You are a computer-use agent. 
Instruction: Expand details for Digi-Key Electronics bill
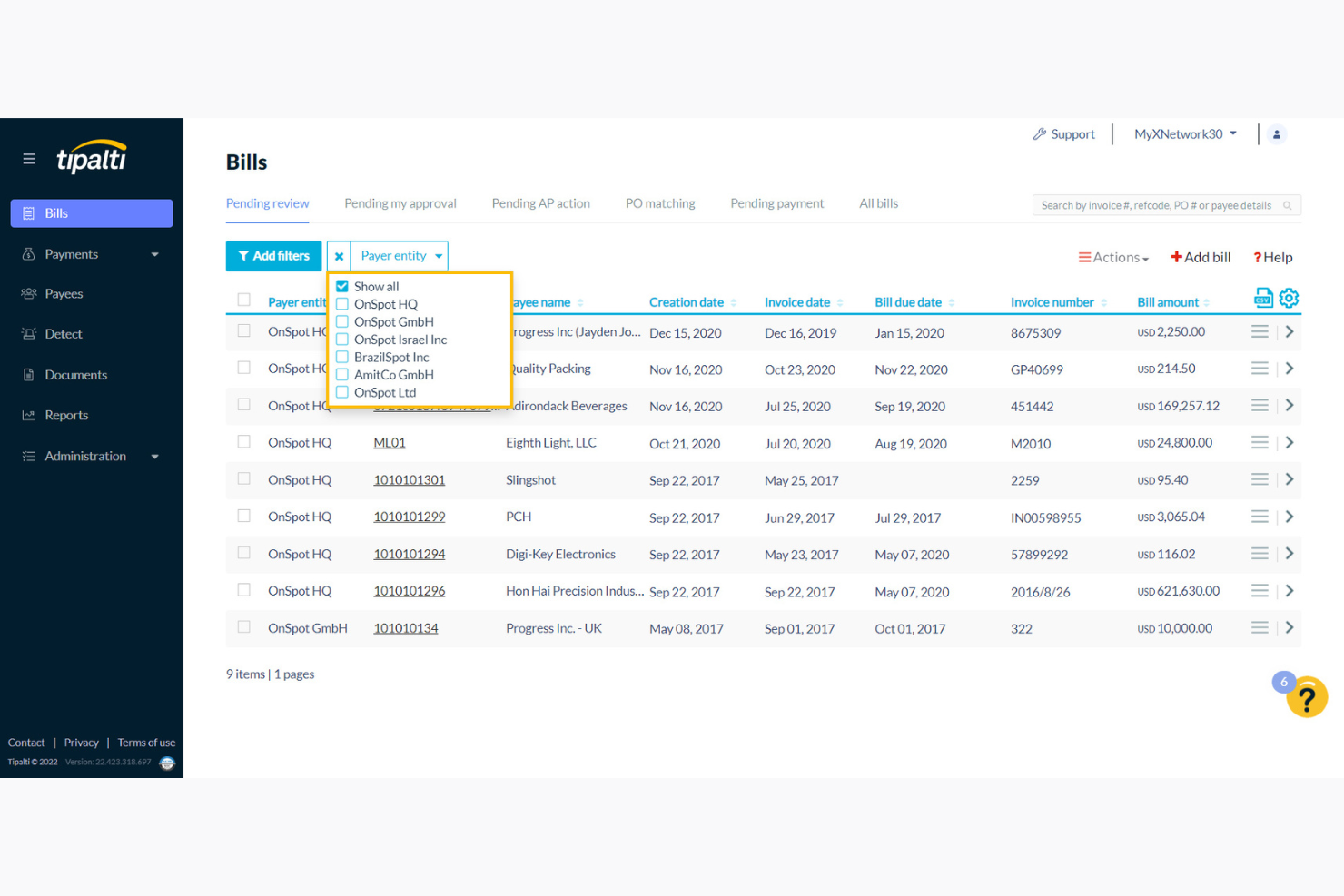pos(1290,554)
